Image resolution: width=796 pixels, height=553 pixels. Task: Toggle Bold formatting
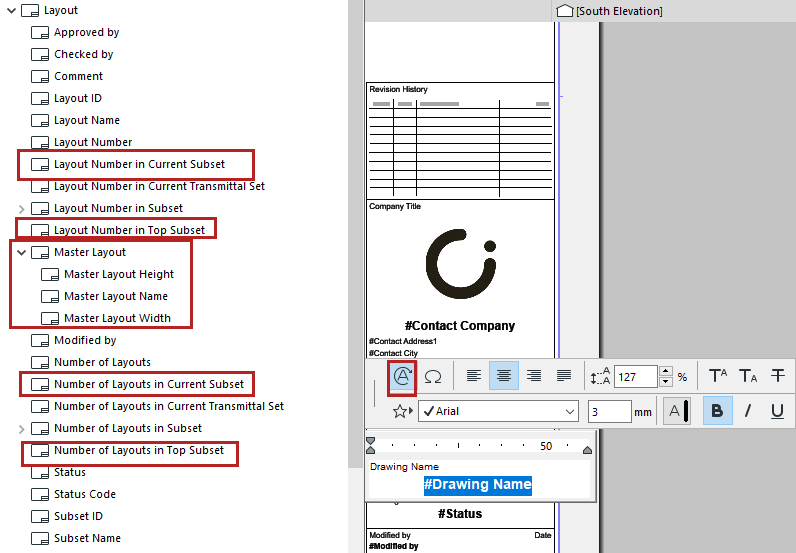(x=717, y=411)
